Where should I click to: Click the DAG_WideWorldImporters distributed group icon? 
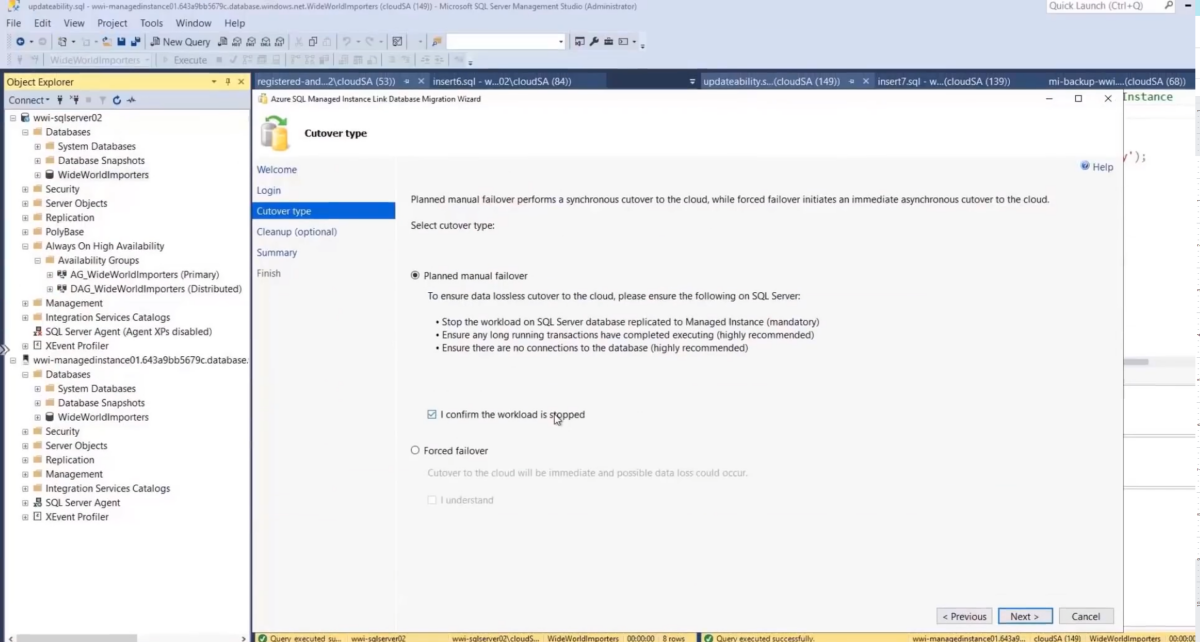click(x=62, y=289)
